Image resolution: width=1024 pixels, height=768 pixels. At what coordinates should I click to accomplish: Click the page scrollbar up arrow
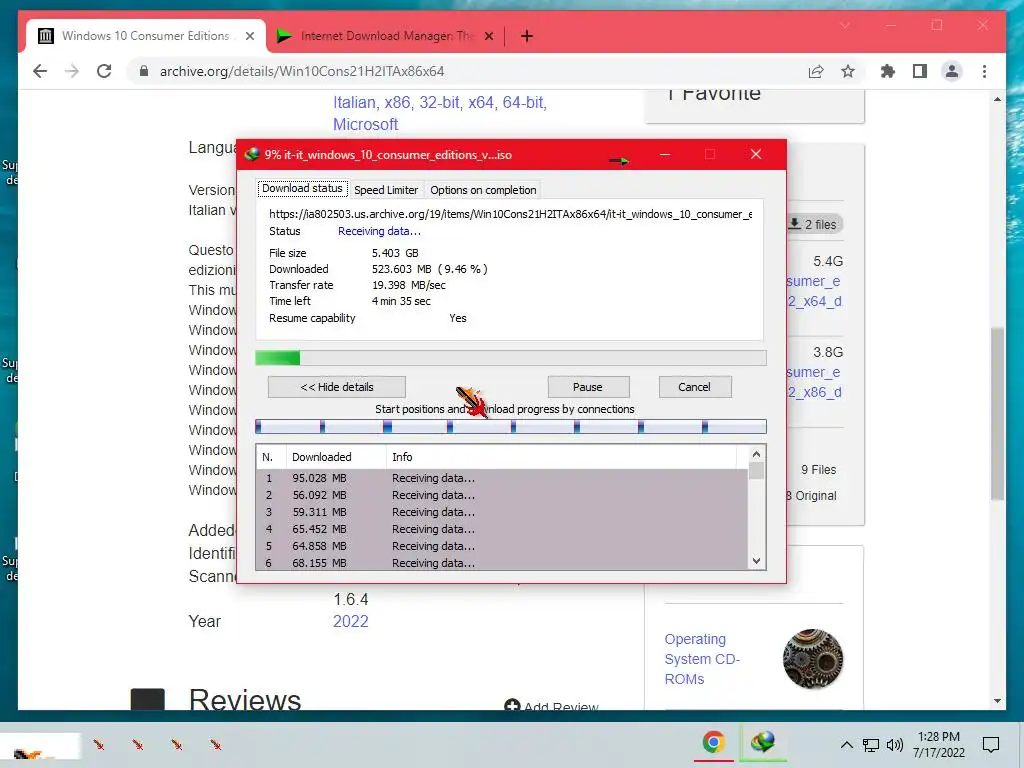tap(997, 99)
